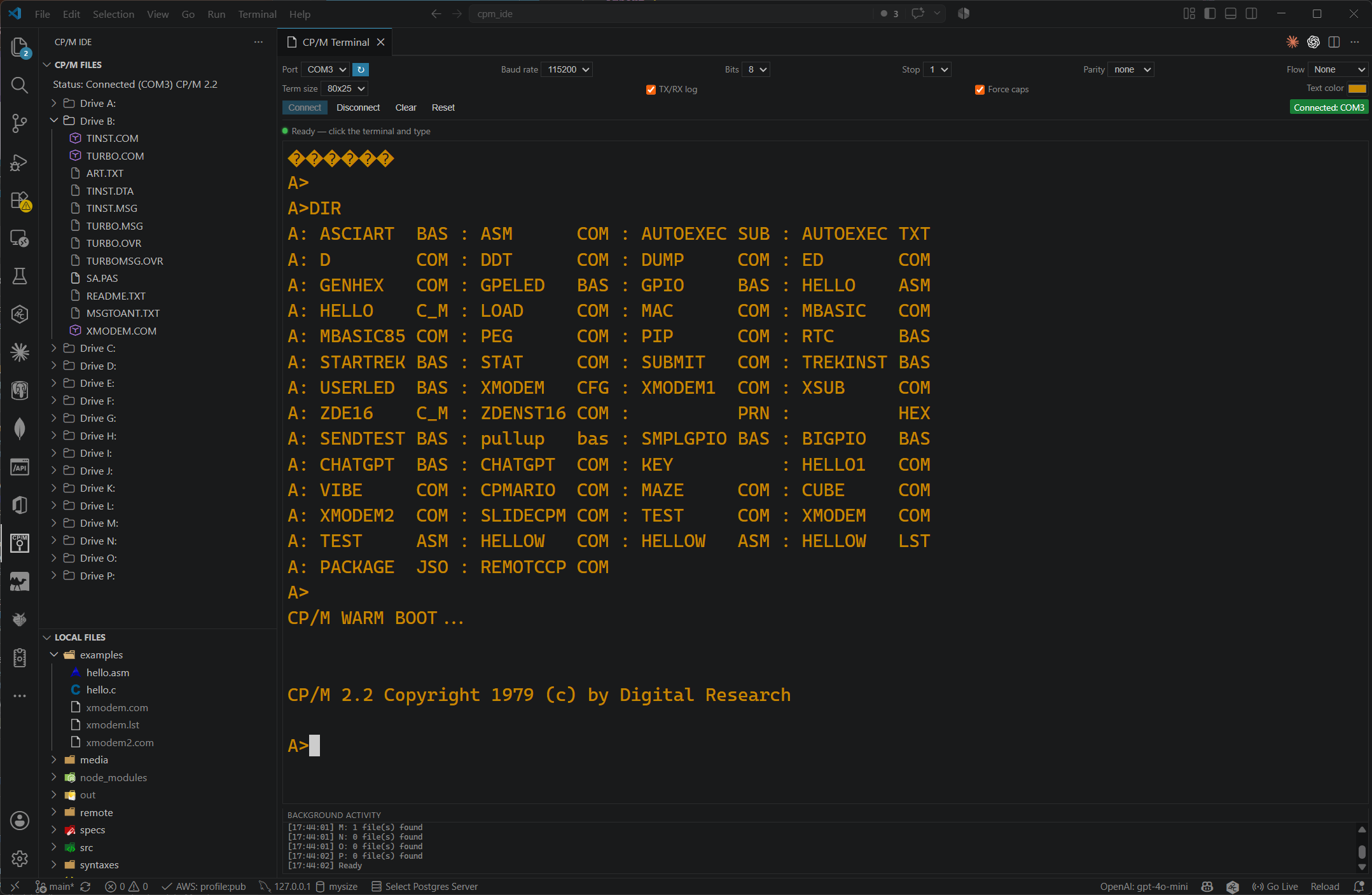Toggle the TX/RX log checkbox
Viewport: 1372px width, 895px height.
pyautogui.click(x=651, y=90)
